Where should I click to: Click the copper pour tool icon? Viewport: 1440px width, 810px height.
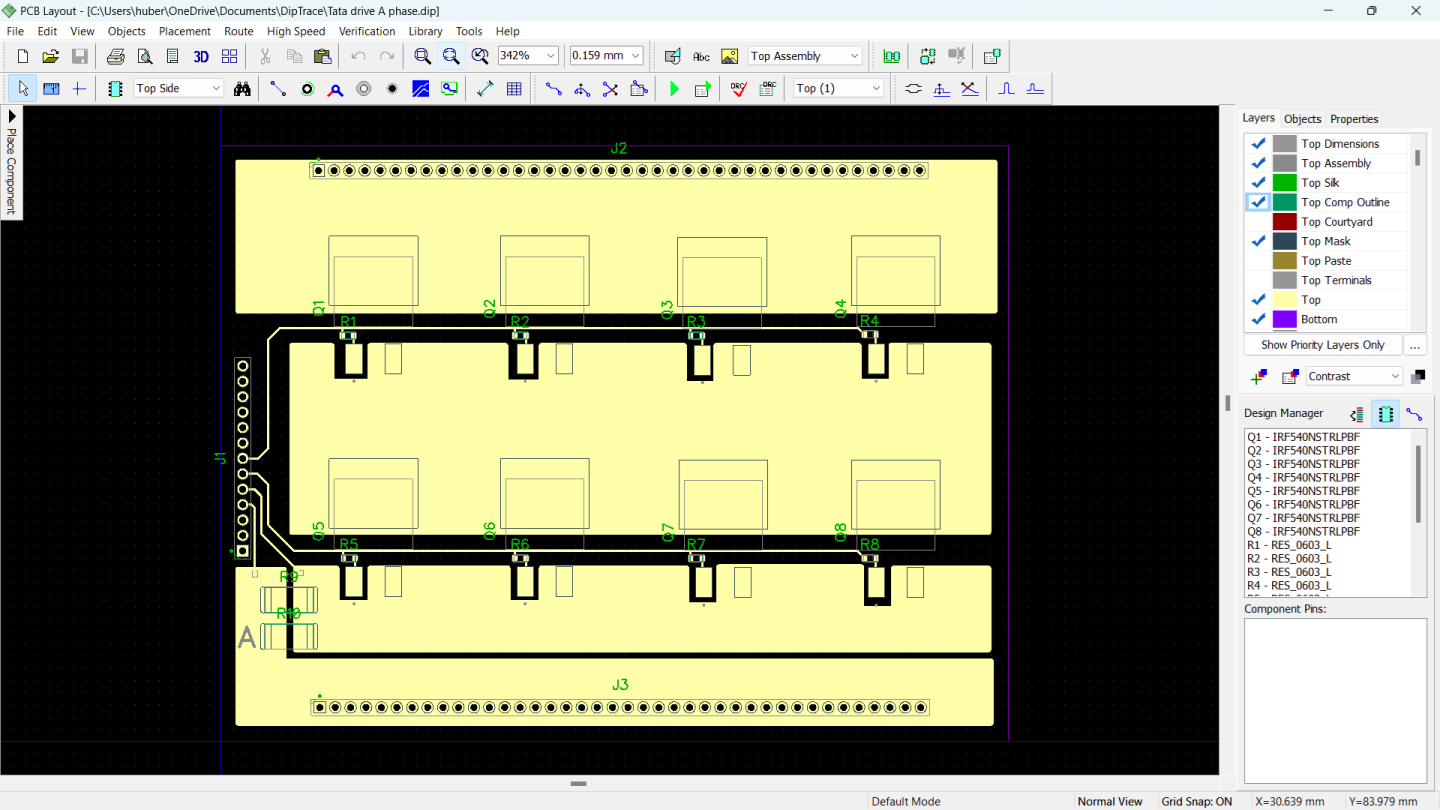click(421, 88)
